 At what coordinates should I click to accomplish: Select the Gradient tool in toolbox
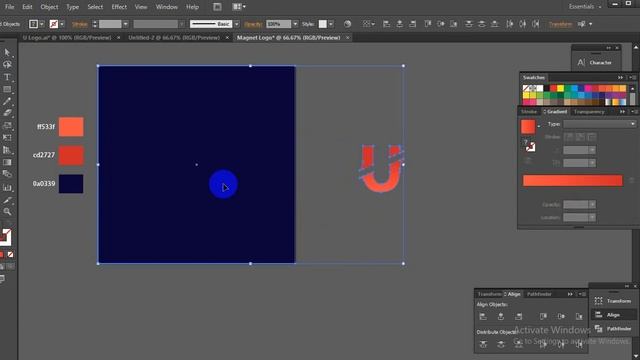tap(7, 162)
